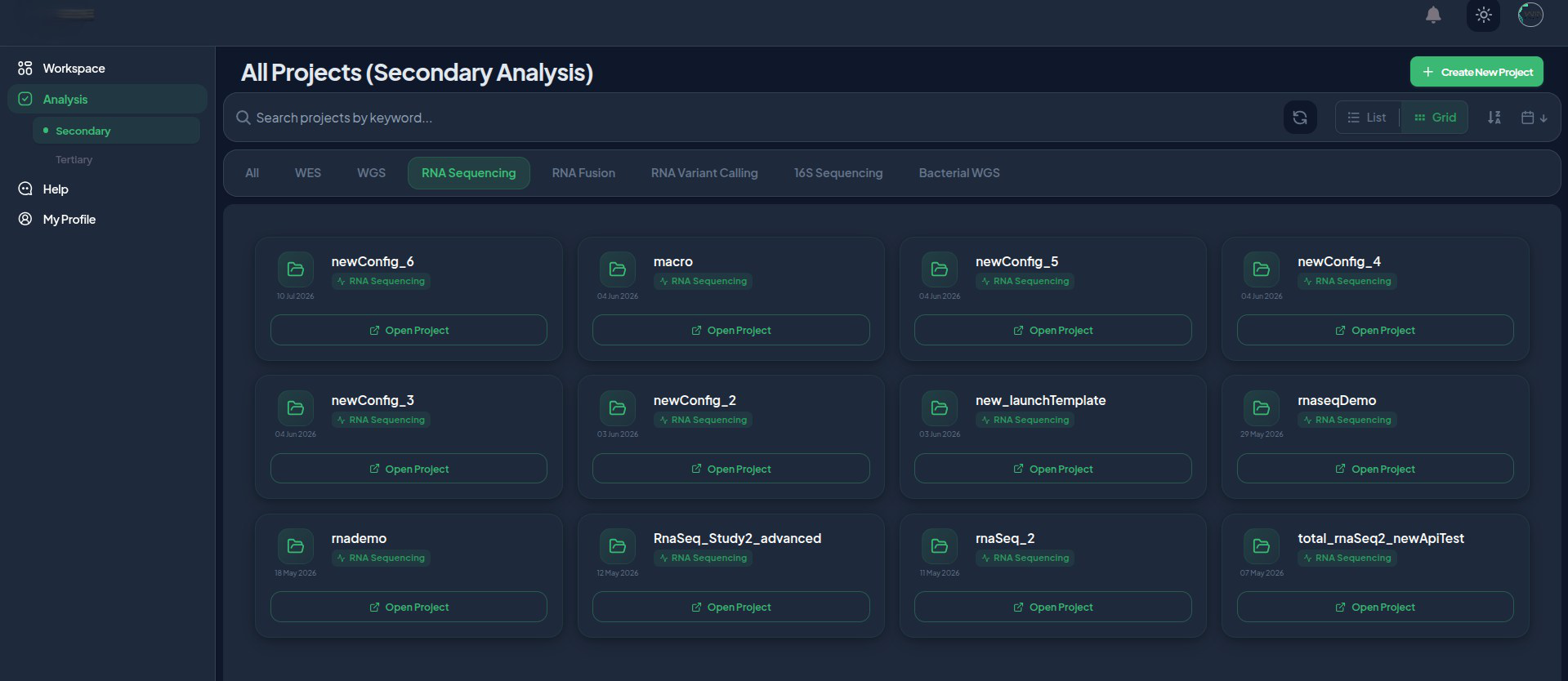
Task: Open user avatar menu
Action: [x=1530, y=15]
